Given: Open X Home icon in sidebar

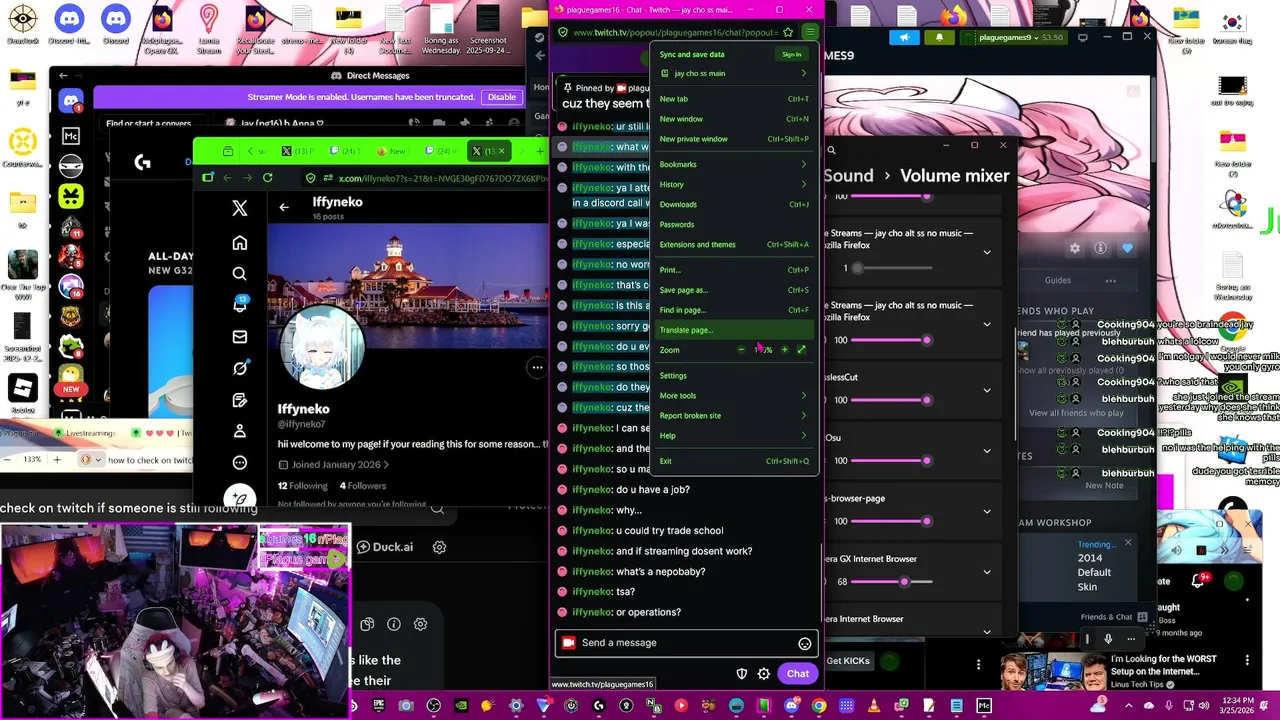Looking at the screenshot, I should (240, 243).
